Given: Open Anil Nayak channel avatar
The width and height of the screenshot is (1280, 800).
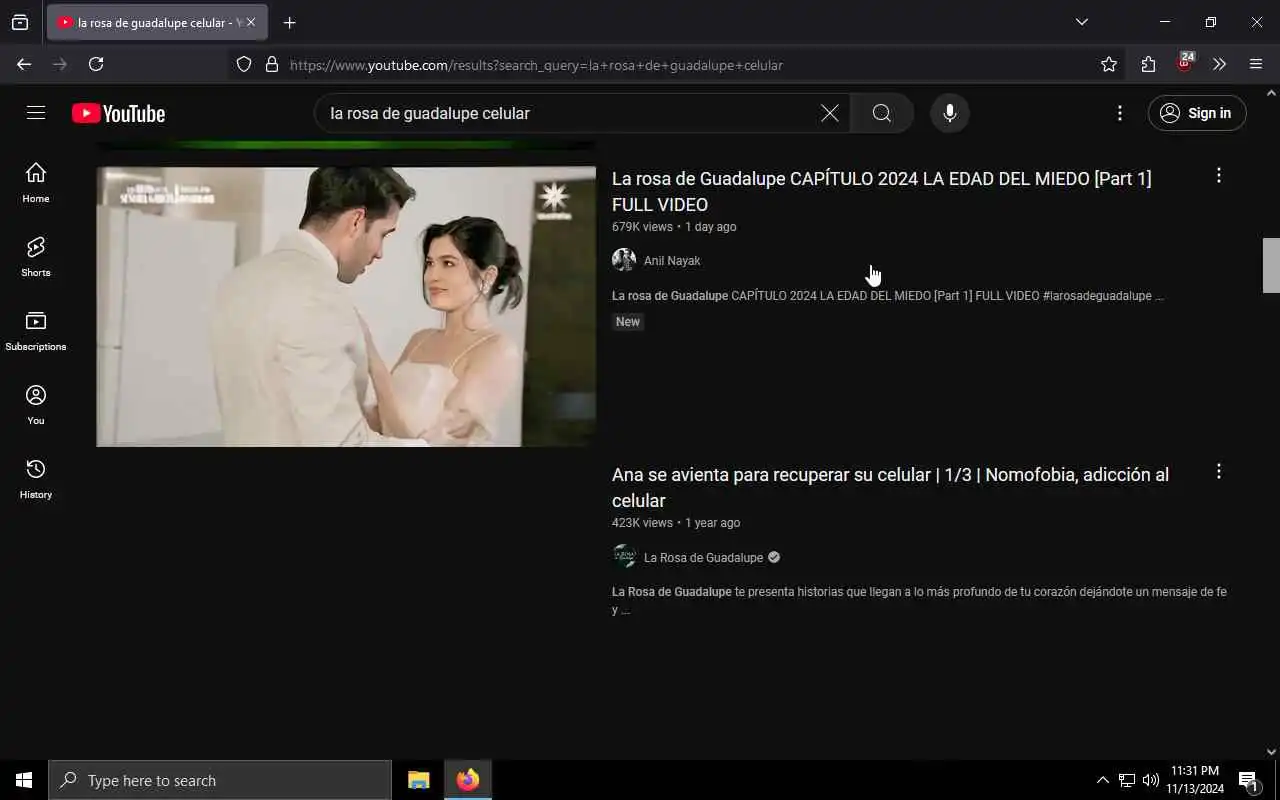Looking at the screenshot, I should (x=624, y=260).
